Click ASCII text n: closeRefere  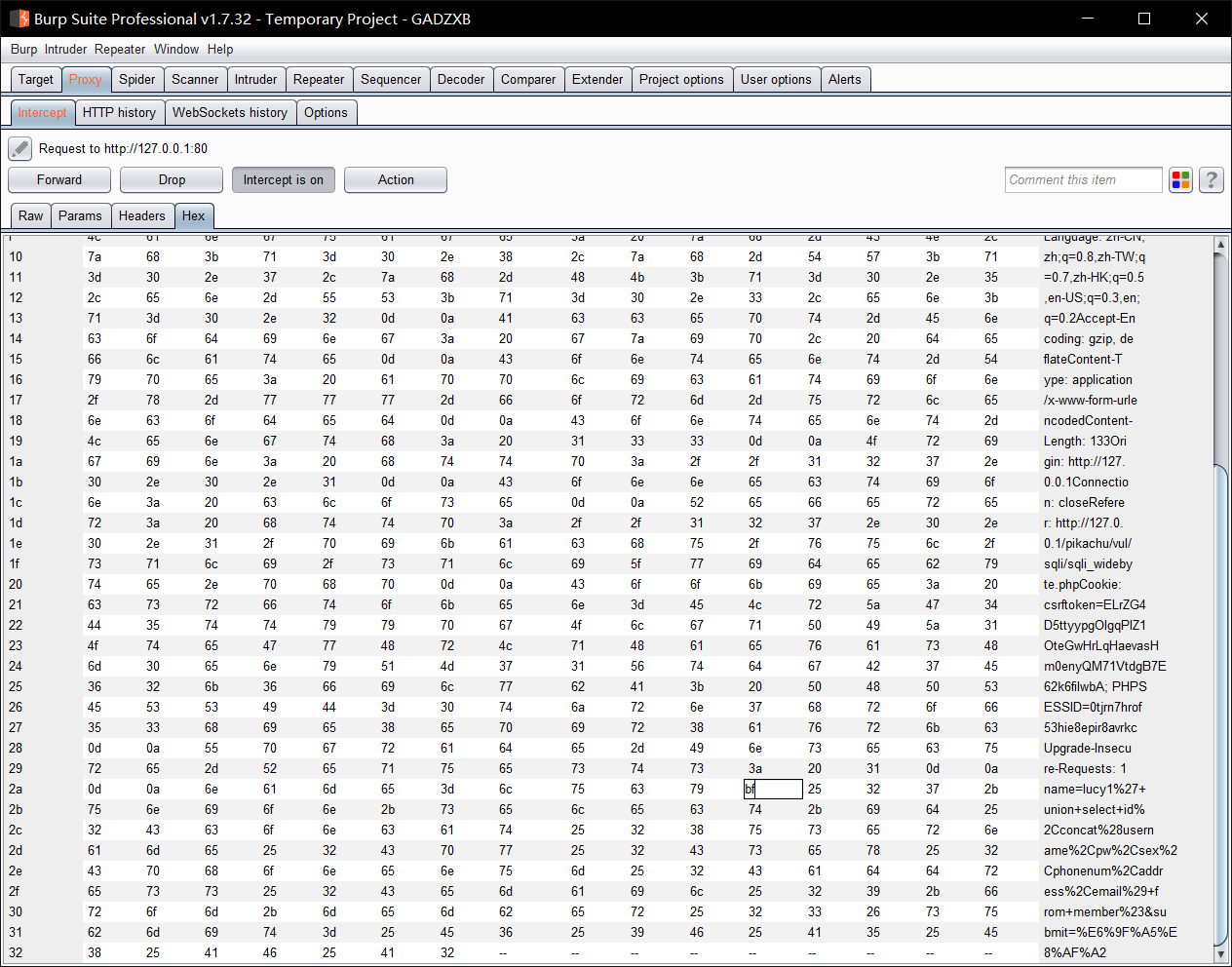[x=1084, y=502]
